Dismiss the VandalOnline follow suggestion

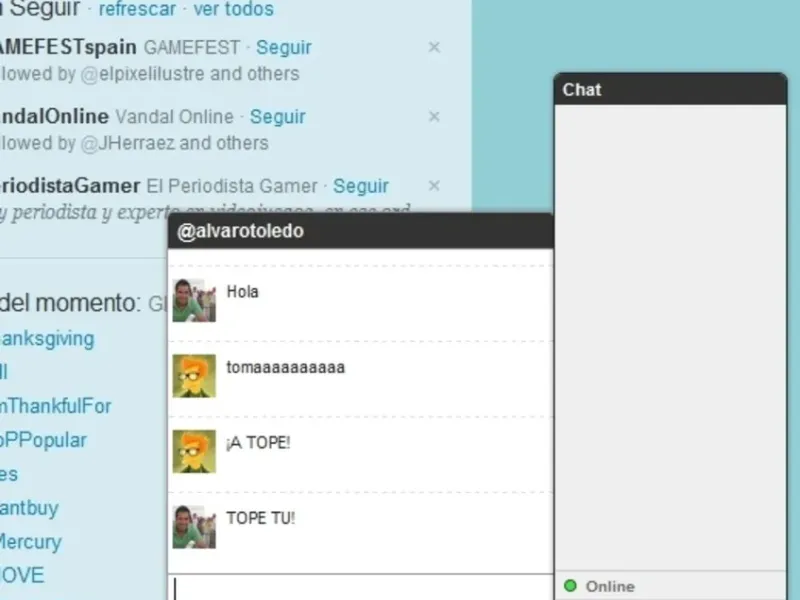pyautogui.click(x=434, y=116)
